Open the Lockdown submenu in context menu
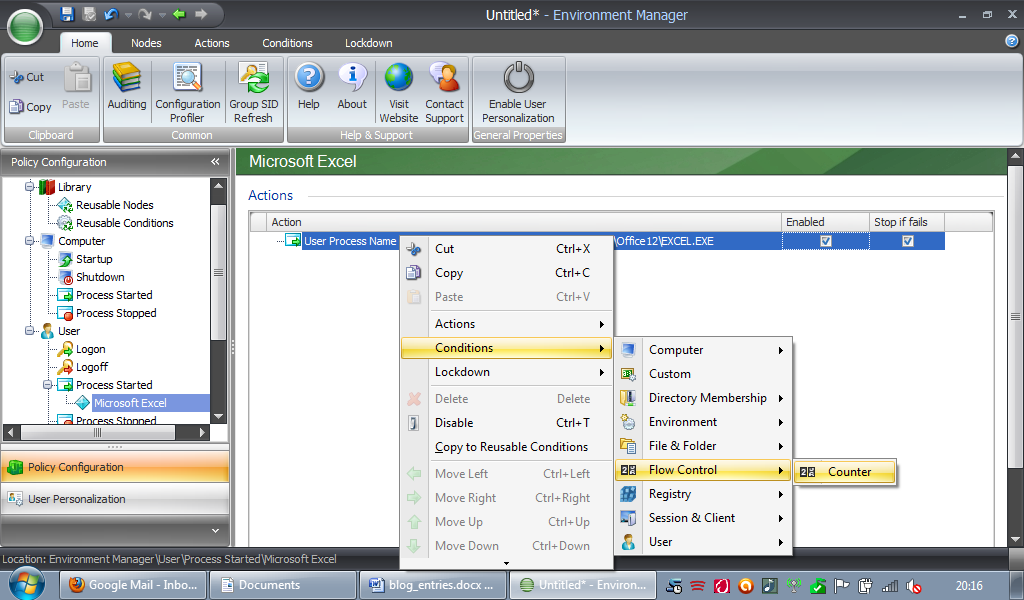 (x=507, y=372)
